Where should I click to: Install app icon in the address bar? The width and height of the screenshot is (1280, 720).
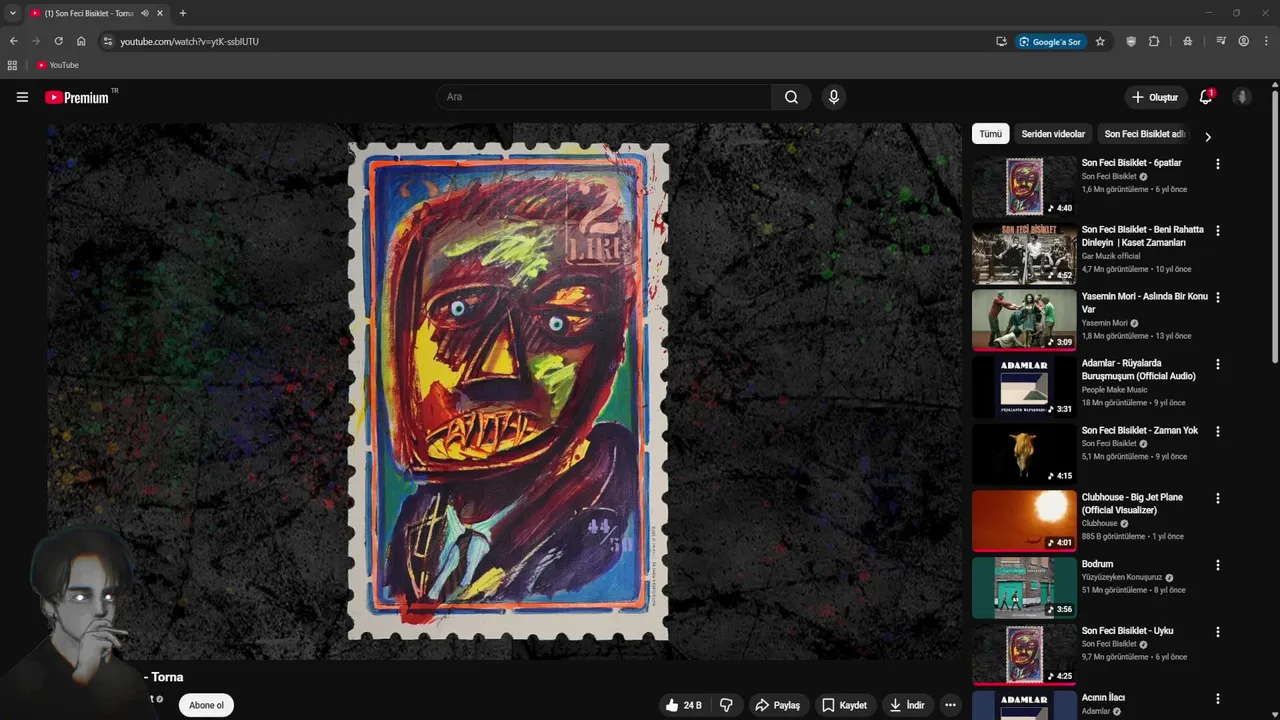1001,41
